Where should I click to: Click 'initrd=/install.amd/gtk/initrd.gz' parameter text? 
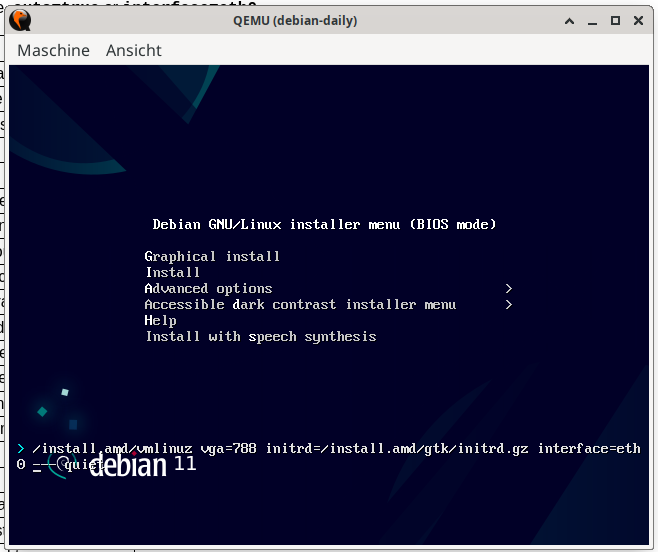(x=397, y=448)
